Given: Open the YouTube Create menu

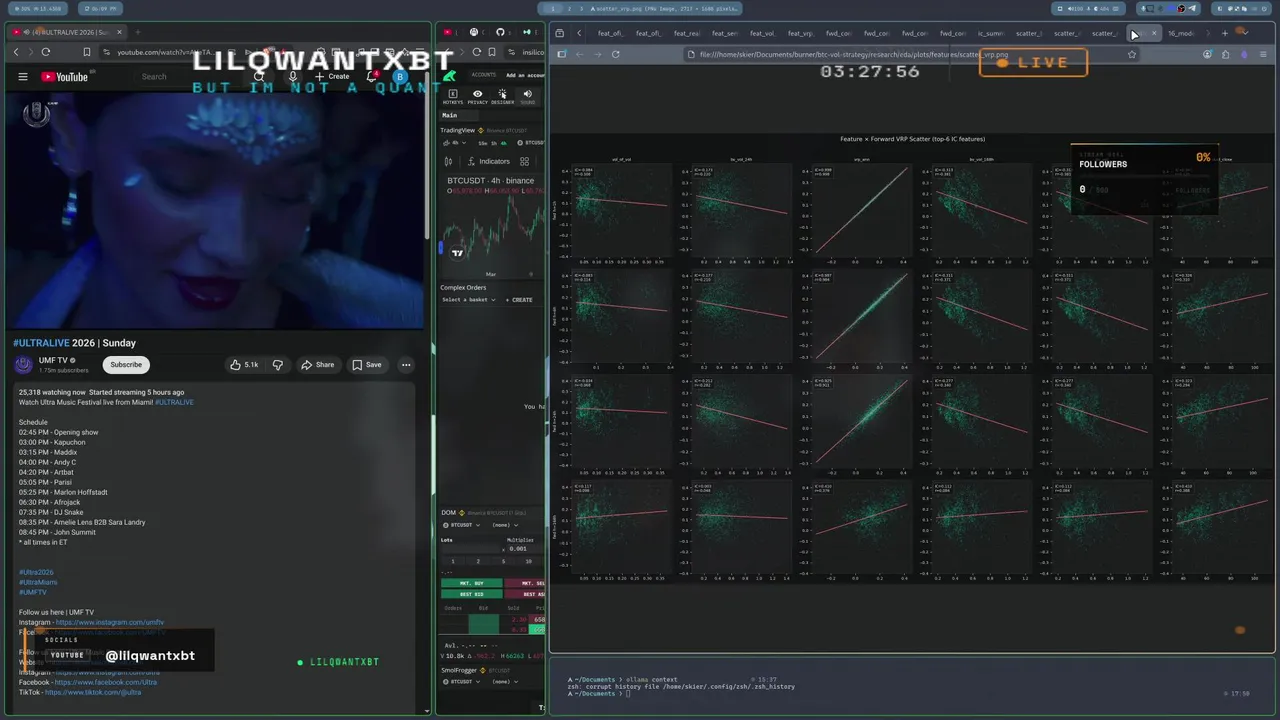Looking at the screenshot, I should pyautogui.click(x=333, y=77).
